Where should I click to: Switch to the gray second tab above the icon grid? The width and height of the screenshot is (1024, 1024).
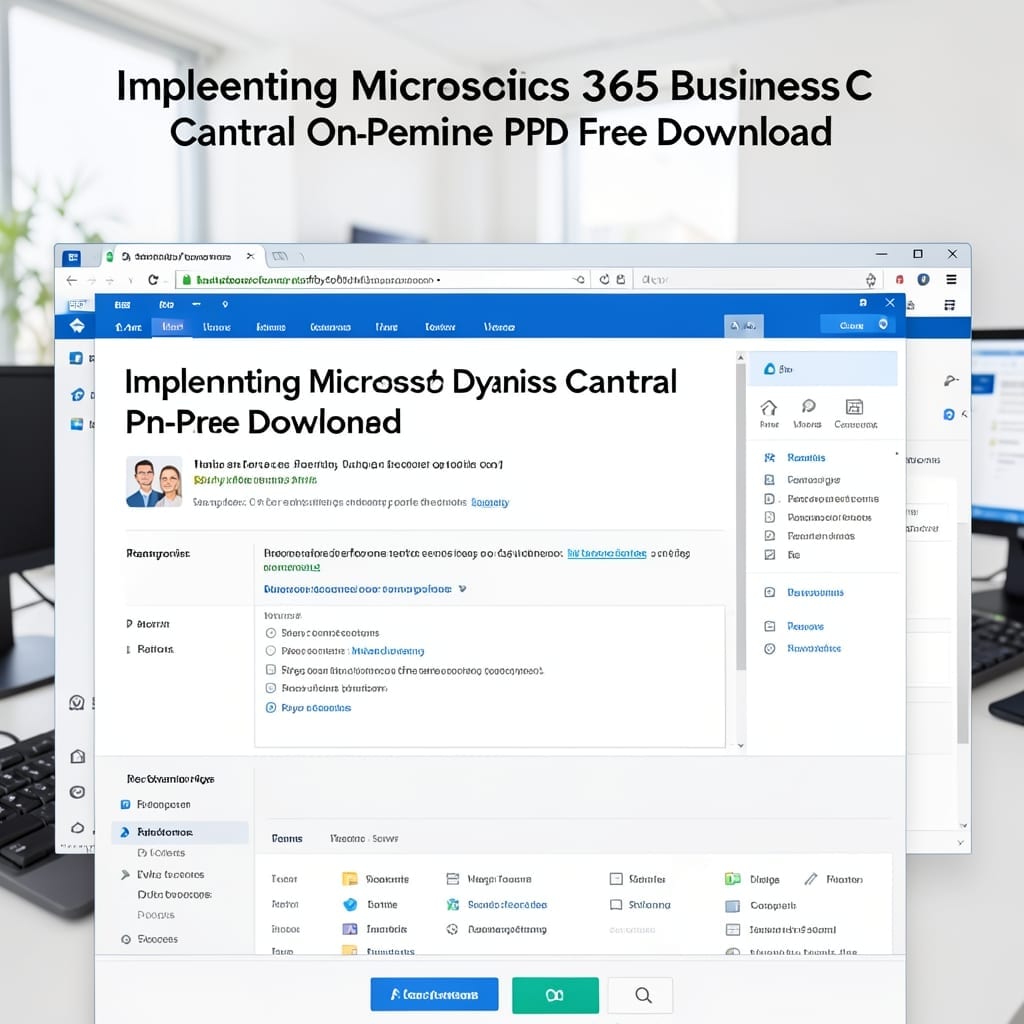pyautogui.click(x=364, y=838)
